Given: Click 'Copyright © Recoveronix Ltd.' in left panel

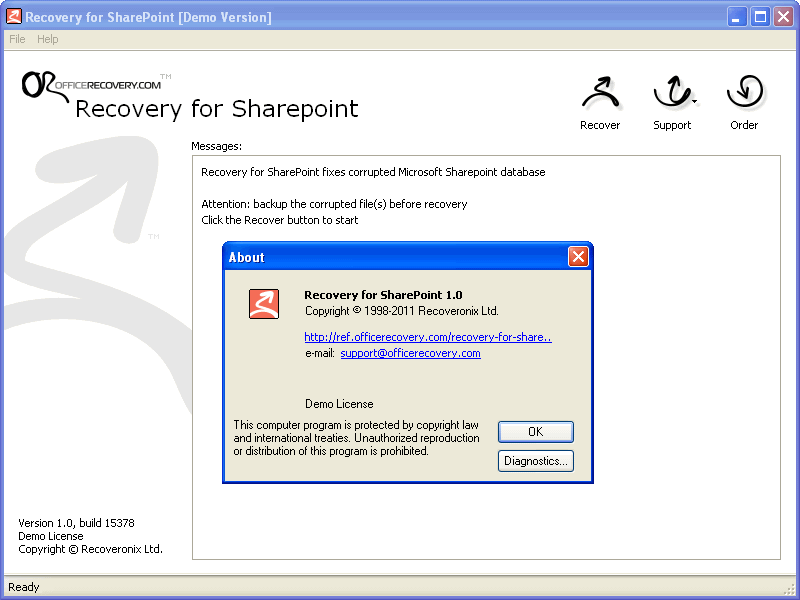Looking at the screenshot, I should click(90, 549).
